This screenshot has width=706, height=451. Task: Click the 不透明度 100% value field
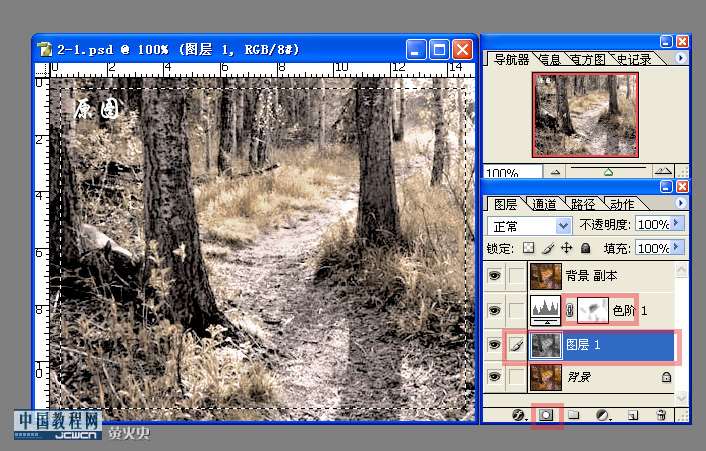(x=653, y=224)
